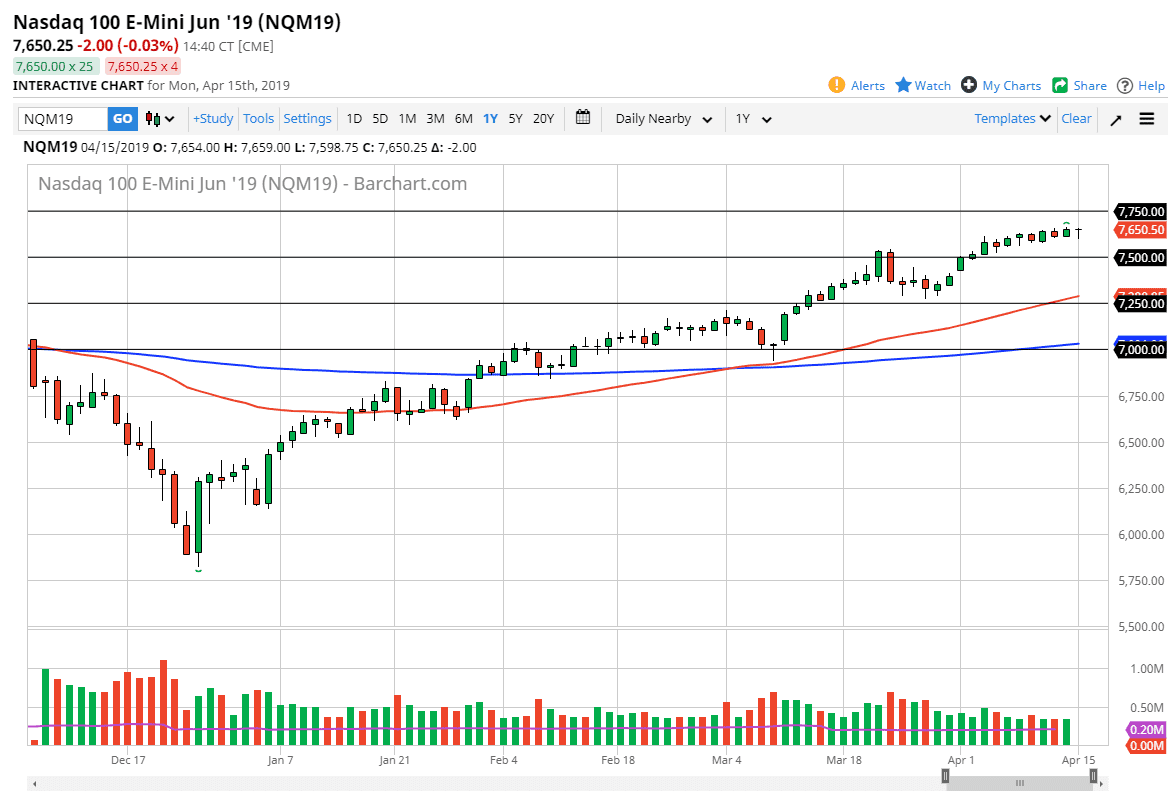Screen dimensions: 1174x796
Task: Open My Charts via plus icon
Action: pyautogui.click(x=967, y=85)
